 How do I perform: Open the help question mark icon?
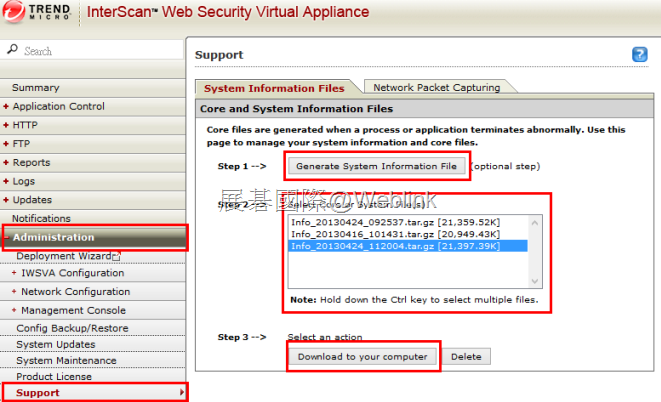tap(640, 55)
